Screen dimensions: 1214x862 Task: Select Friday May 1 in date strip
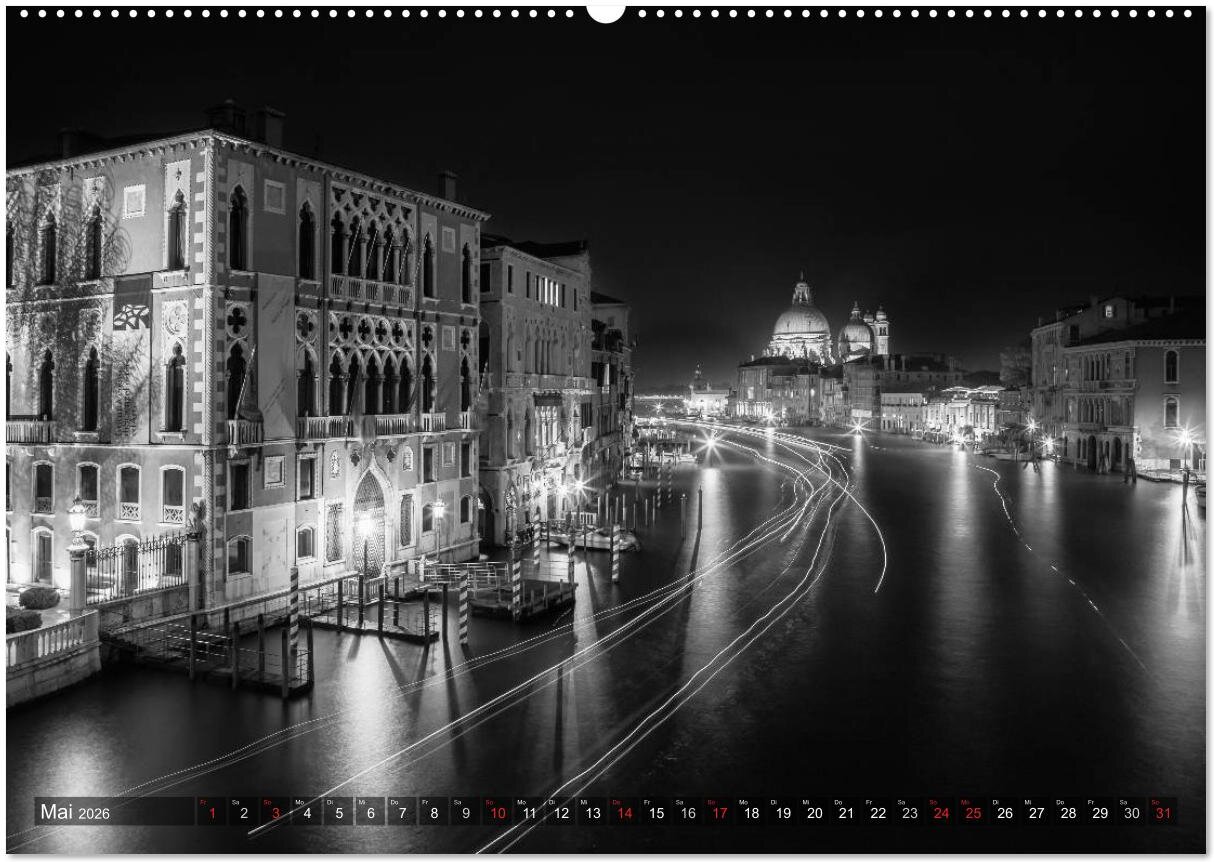[x=211, y=812]
